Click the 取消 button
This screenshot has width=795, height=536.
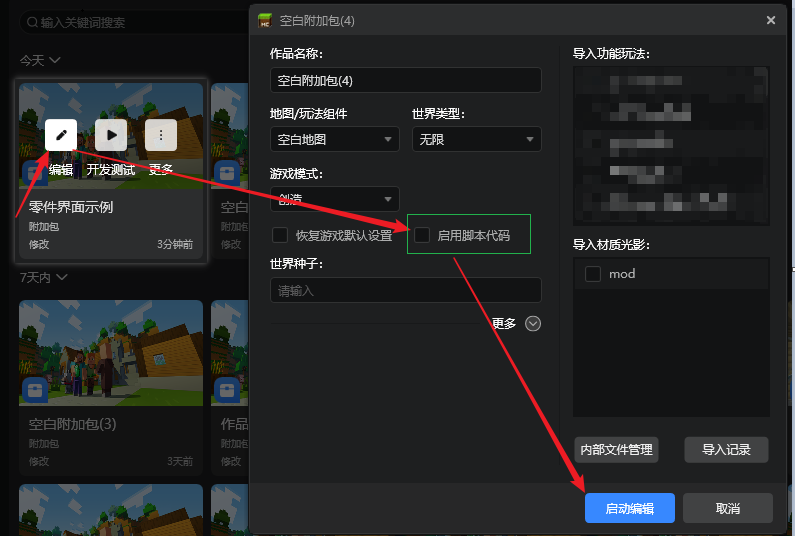[x=728, y=508]
